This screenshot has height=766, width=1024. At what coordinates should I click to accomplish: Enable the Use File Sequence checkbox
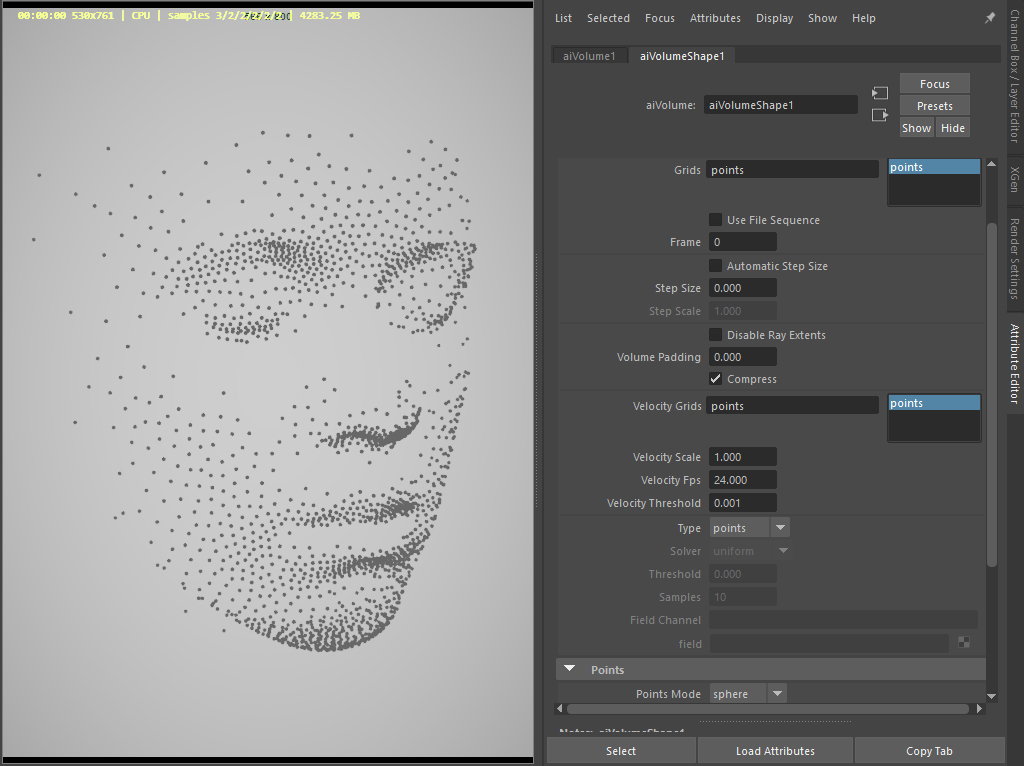click(x=716, y=220)
